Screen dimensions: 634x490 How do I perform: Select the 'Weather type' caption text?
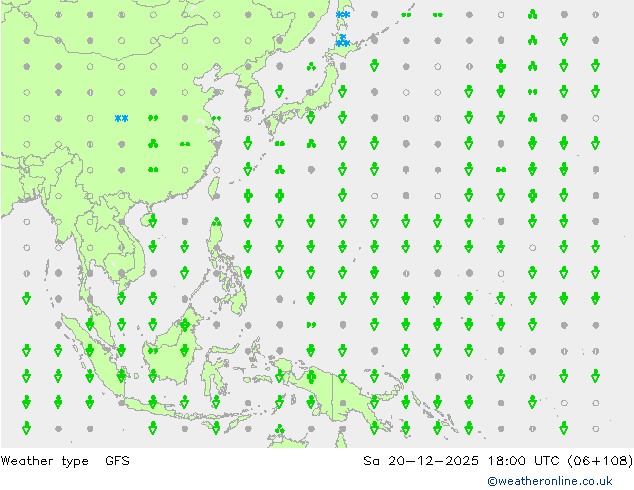tap(44, 461)
